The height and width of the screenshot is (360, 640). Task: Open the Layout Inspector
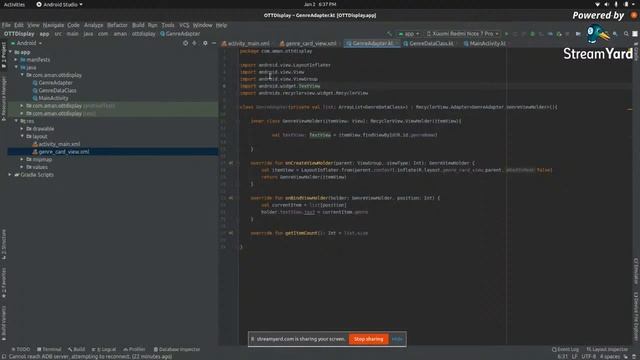pos(607,349)
